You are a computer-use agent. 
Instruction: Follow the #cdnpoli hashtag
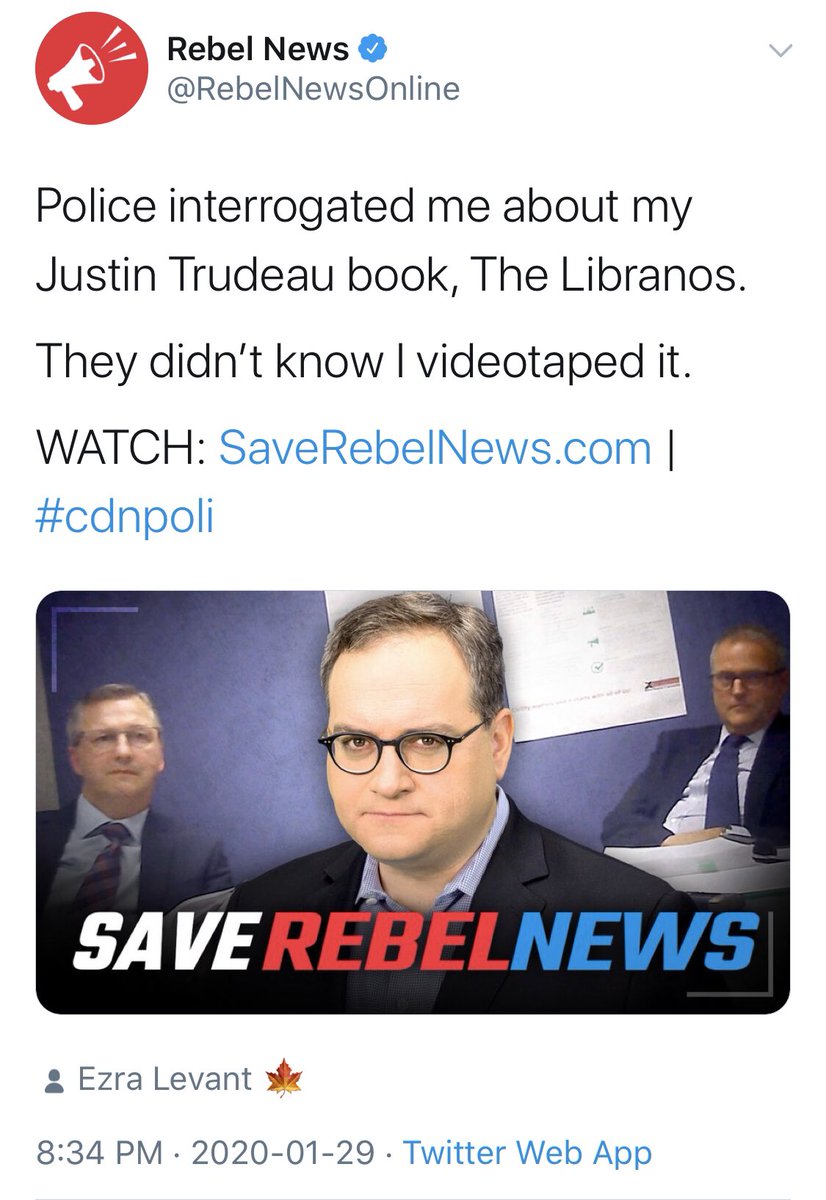125,517
